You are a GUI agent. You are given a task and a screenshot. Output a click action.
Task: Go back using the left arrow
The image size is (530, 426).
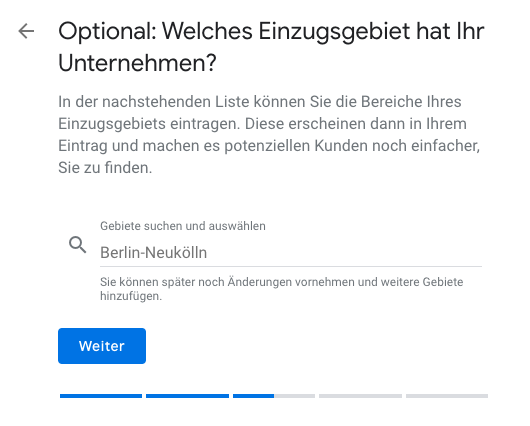tap(26, 31)
